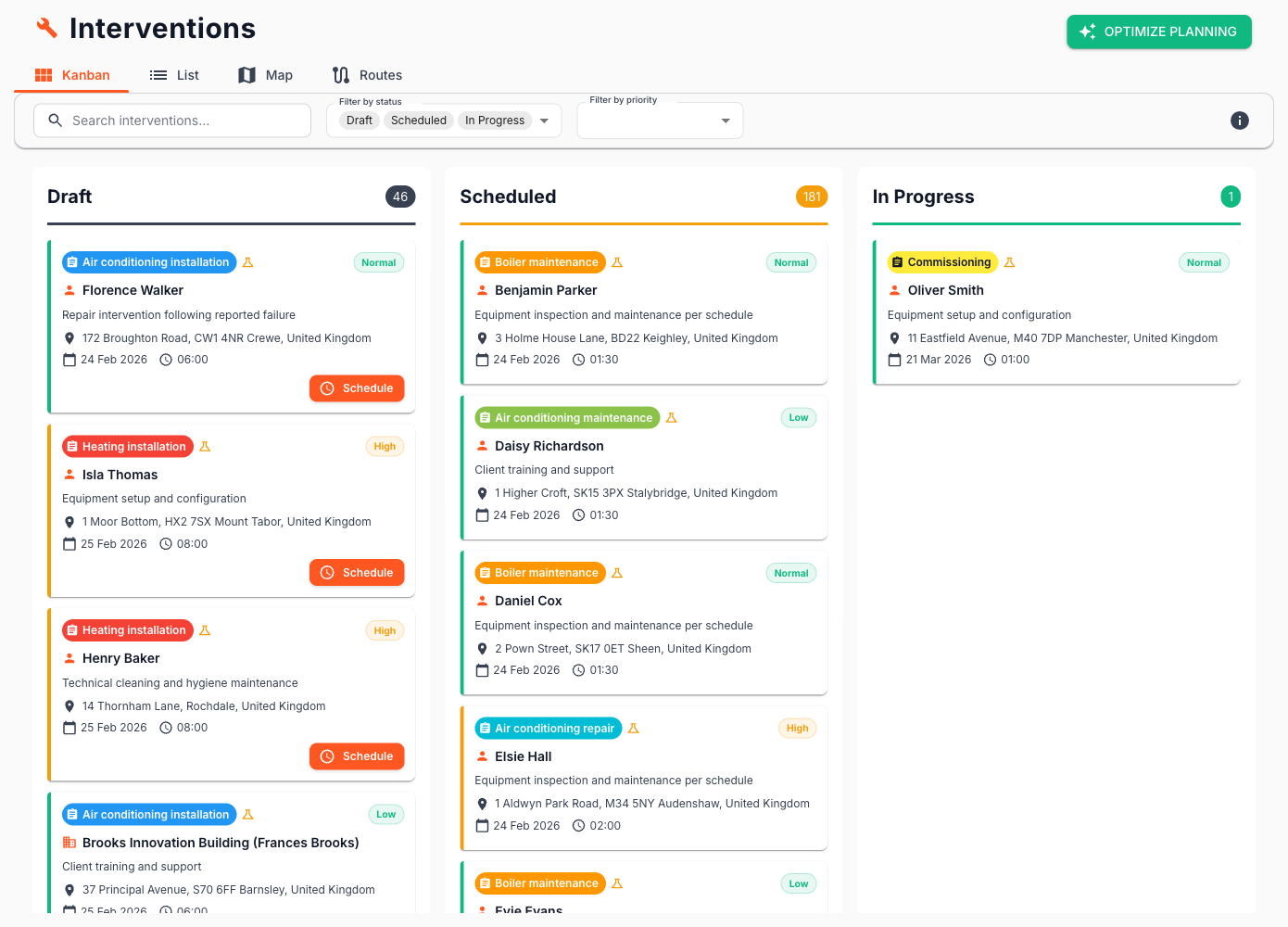The image size is (1288, 927).
Task: Click the calendar icon on Benjamin Parker's card
Action: coord(481,359)
